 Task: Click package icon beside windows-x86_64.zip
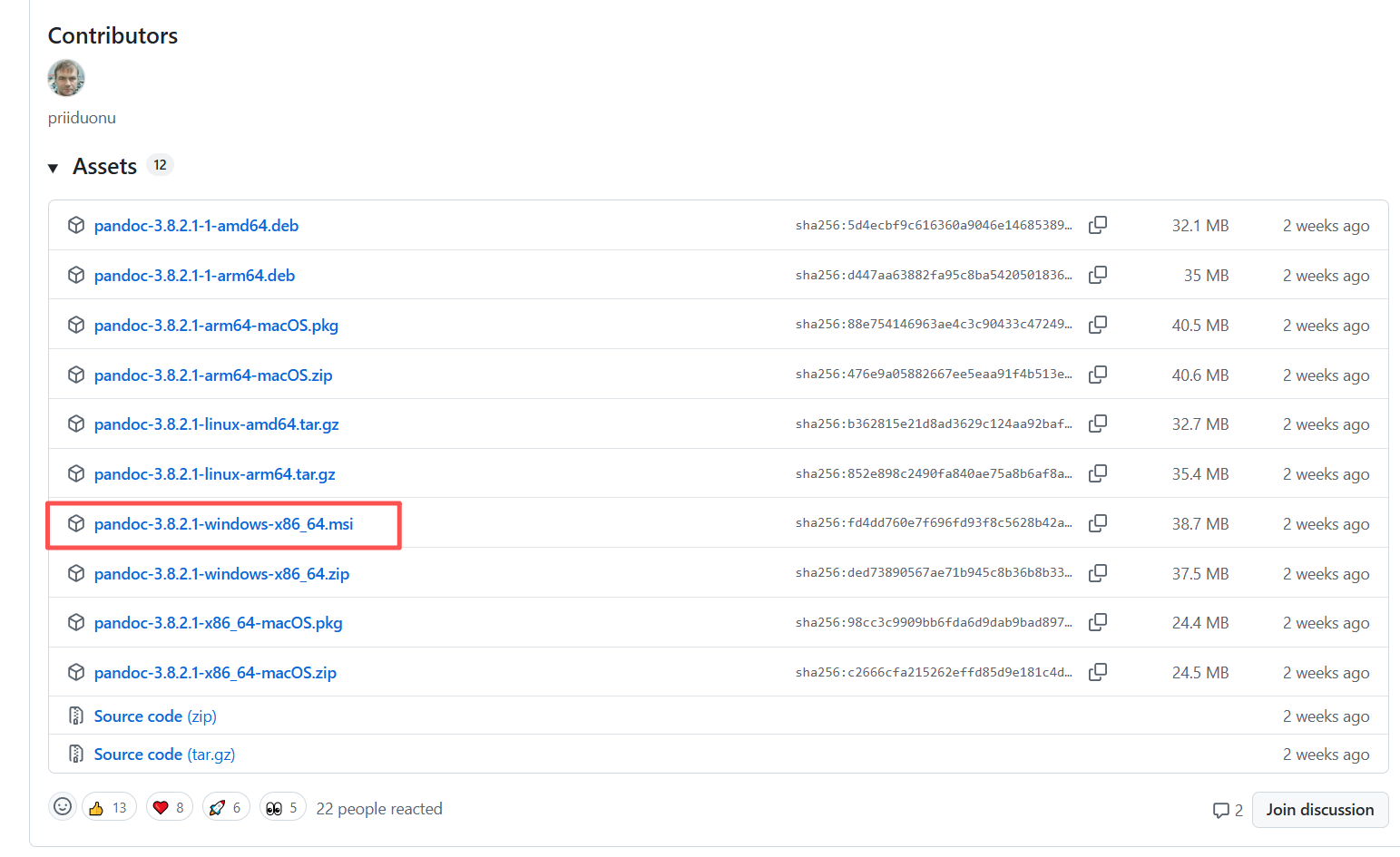(76, 573)
